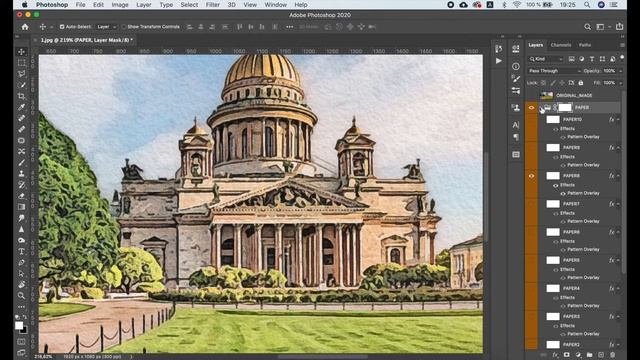Toggle PAPER8 Pattern Overlay eye
The height and width of the screenshot is (360, 640).
pyautogui.click(x=563, y=193)
